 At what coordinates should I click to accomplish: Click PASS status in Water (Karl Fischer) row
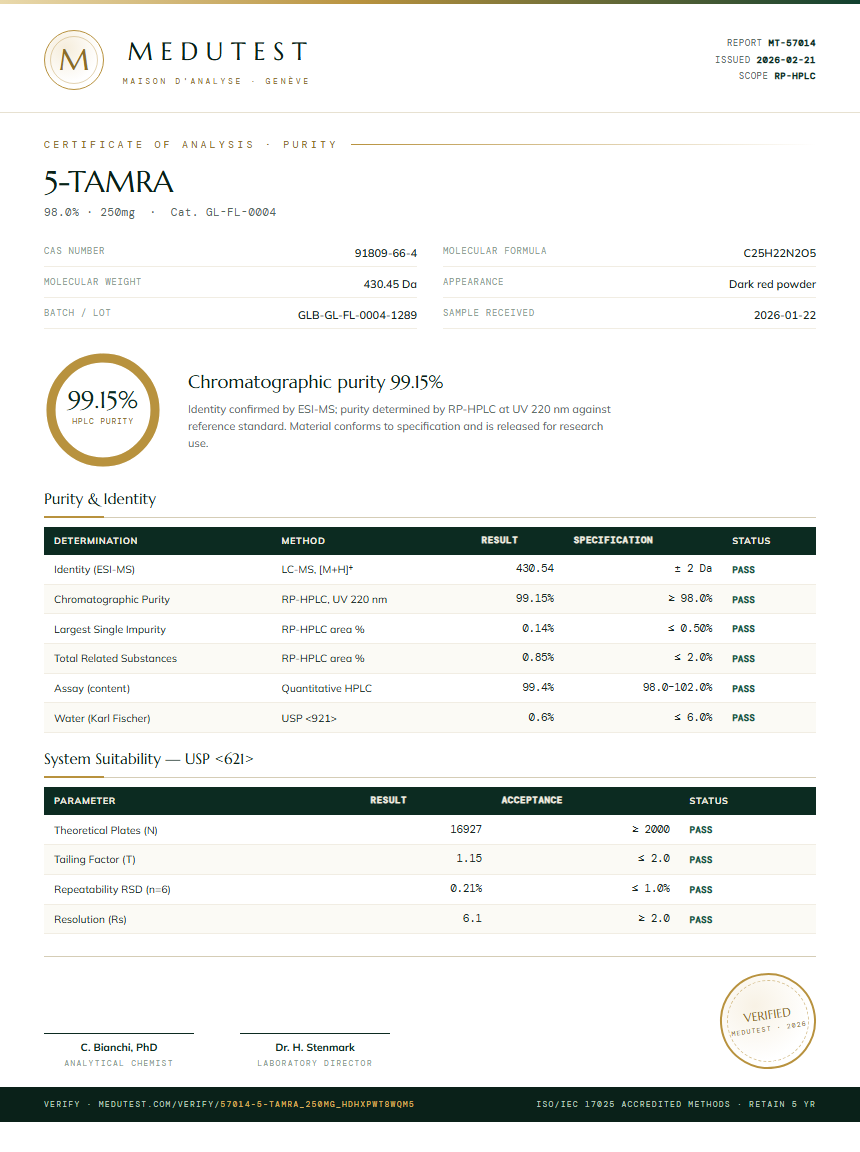click(743, 718)
